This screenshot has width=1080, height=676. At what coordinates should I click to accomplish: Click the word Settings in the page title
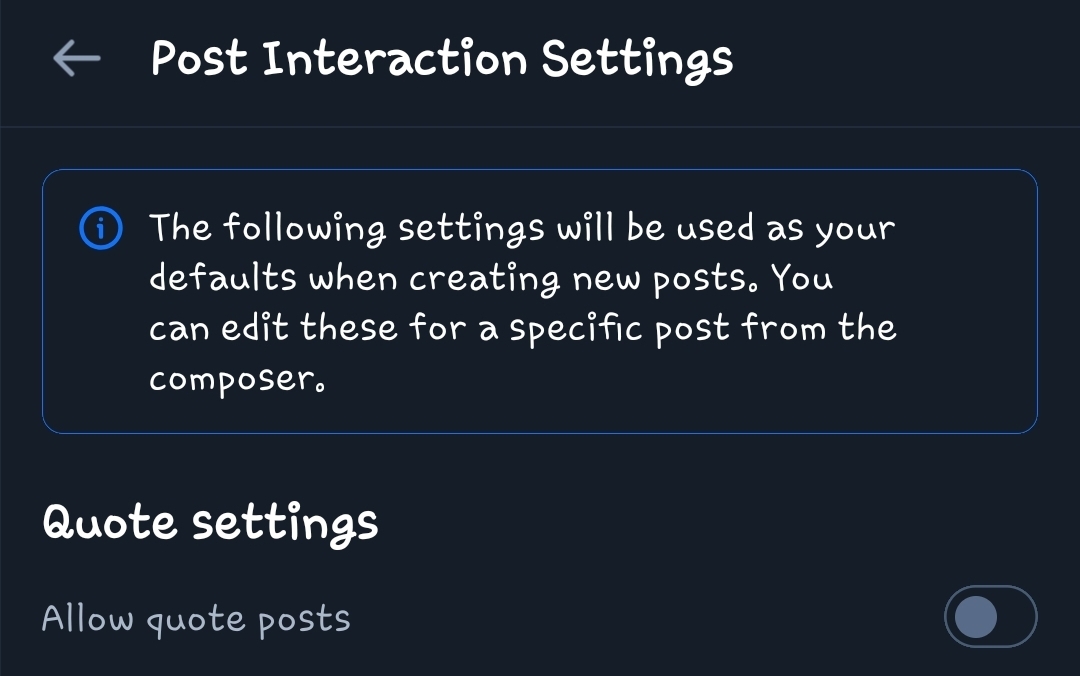[x=637, y=60]
